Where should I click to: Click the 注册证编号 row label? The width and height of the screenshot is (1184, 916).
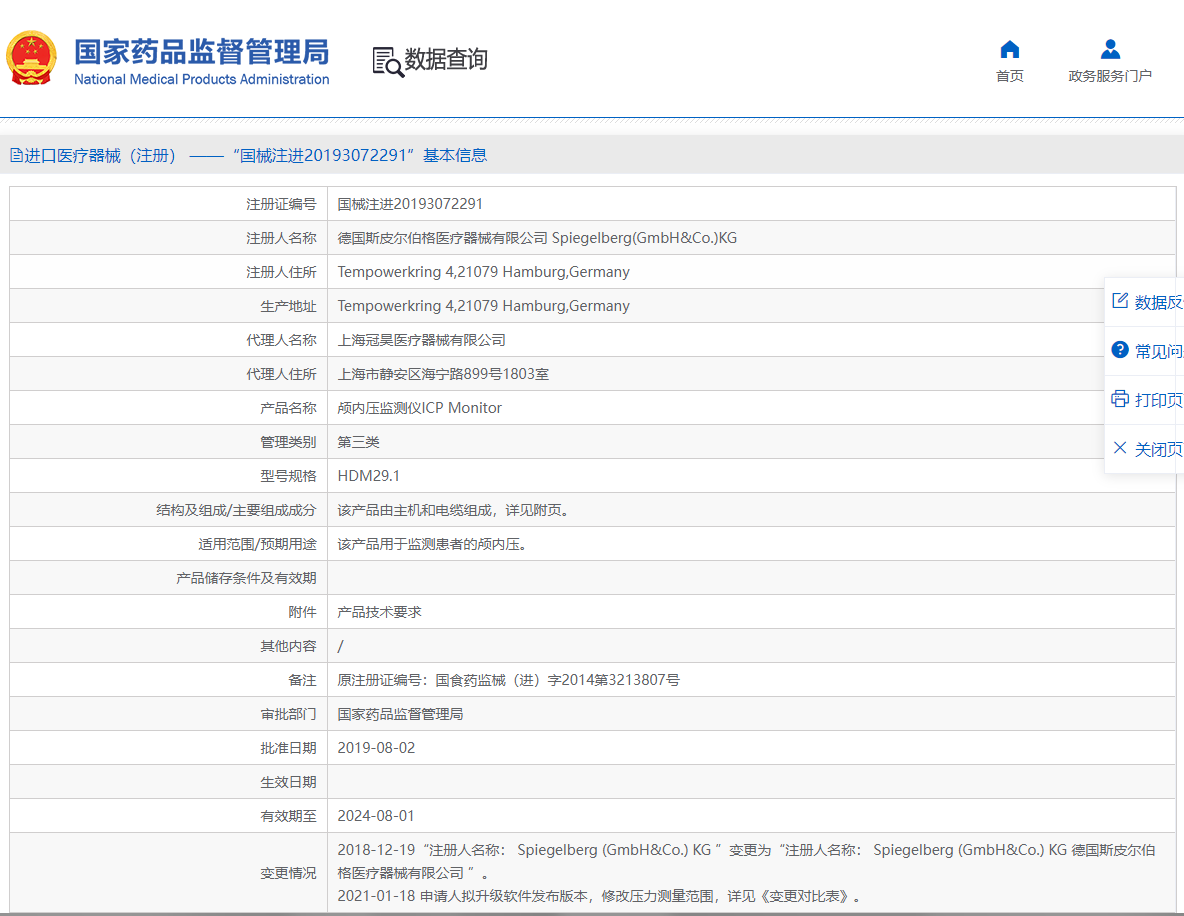281,205
